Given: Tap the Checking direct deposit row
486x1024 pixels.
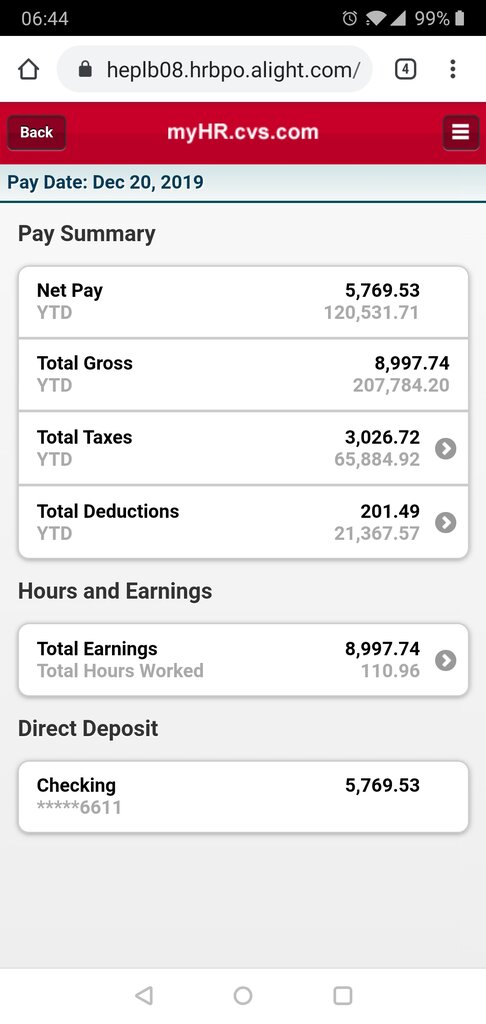Looking at the screenshot, I should 243,797.
